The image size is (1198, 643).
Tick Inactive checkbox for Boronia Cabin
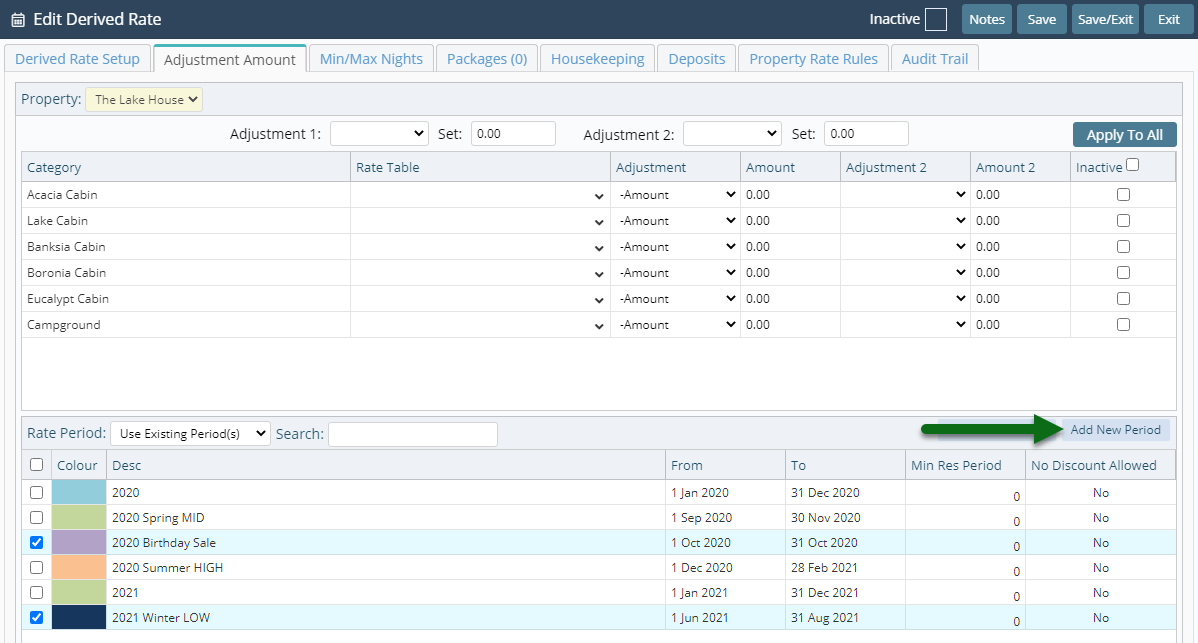click(1123, 273)
